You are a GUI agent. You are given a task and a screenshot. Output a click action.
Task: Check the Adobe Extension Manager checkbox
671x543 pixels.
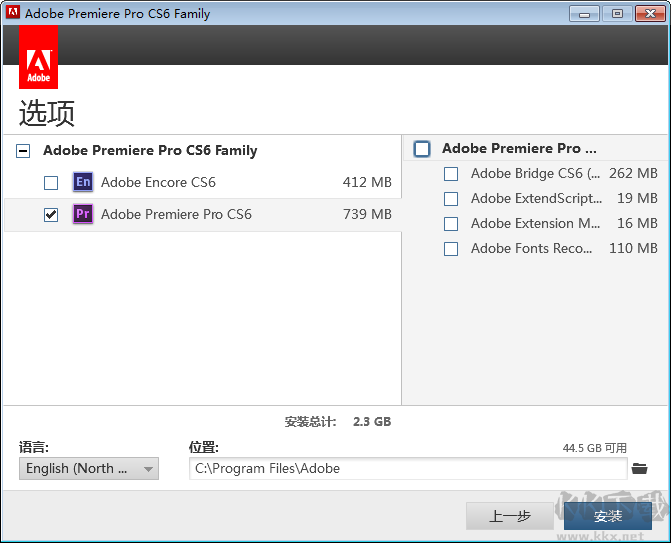(451, 224)
